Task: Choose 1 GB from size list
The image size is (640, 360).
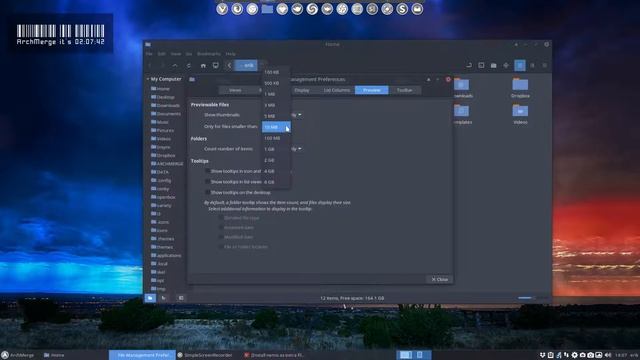Action: (x=276, y=149)
